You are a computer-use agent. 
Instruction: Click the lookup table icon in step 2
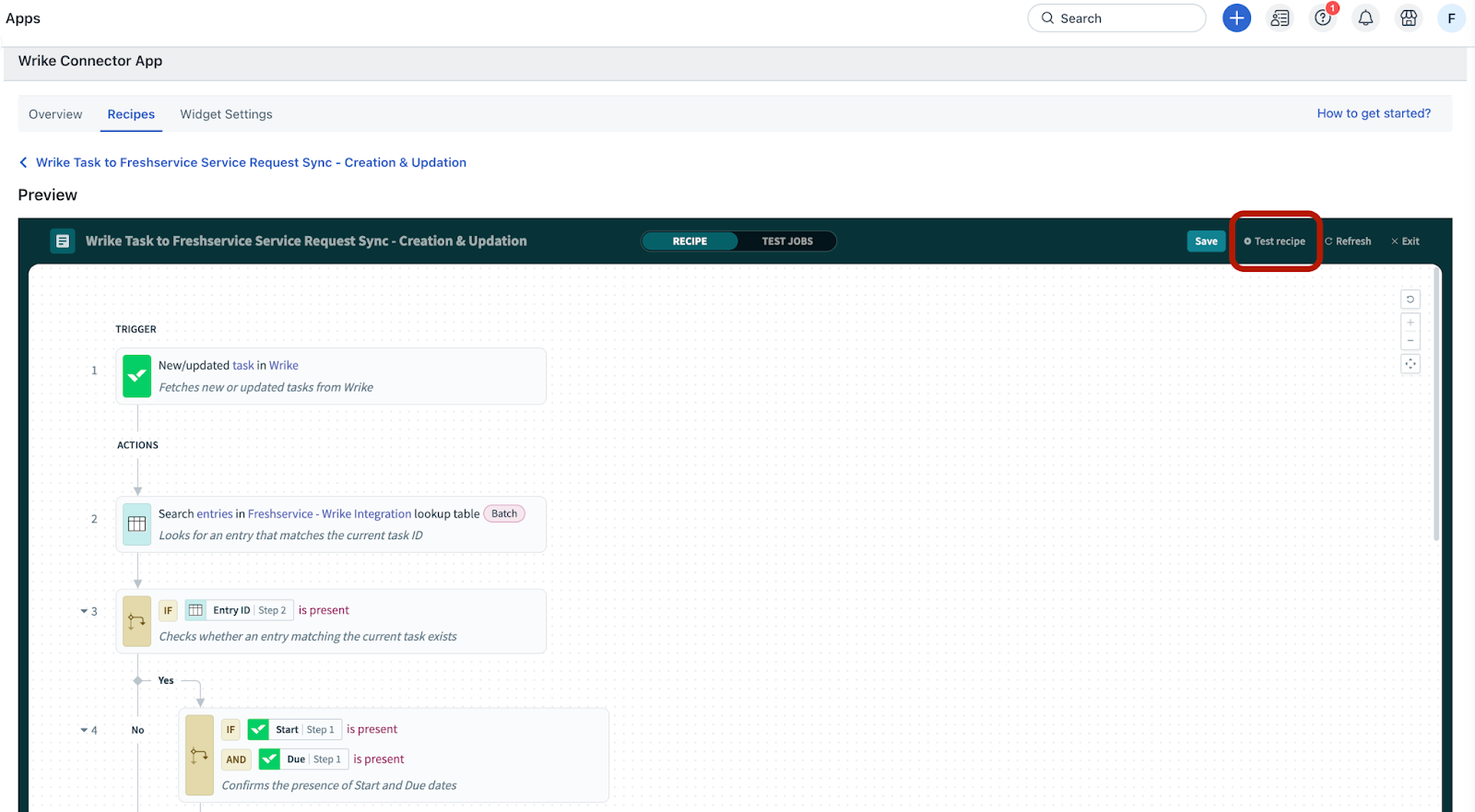137,524
